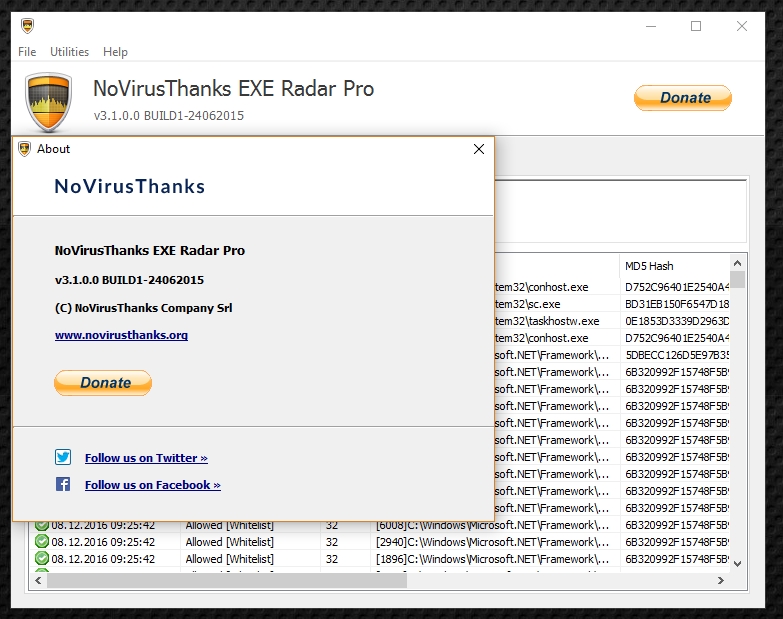Image resolution: width=783 pixels, height=619 pixels.
Task: Maximize the main window
Action: [x=696, y=26]
